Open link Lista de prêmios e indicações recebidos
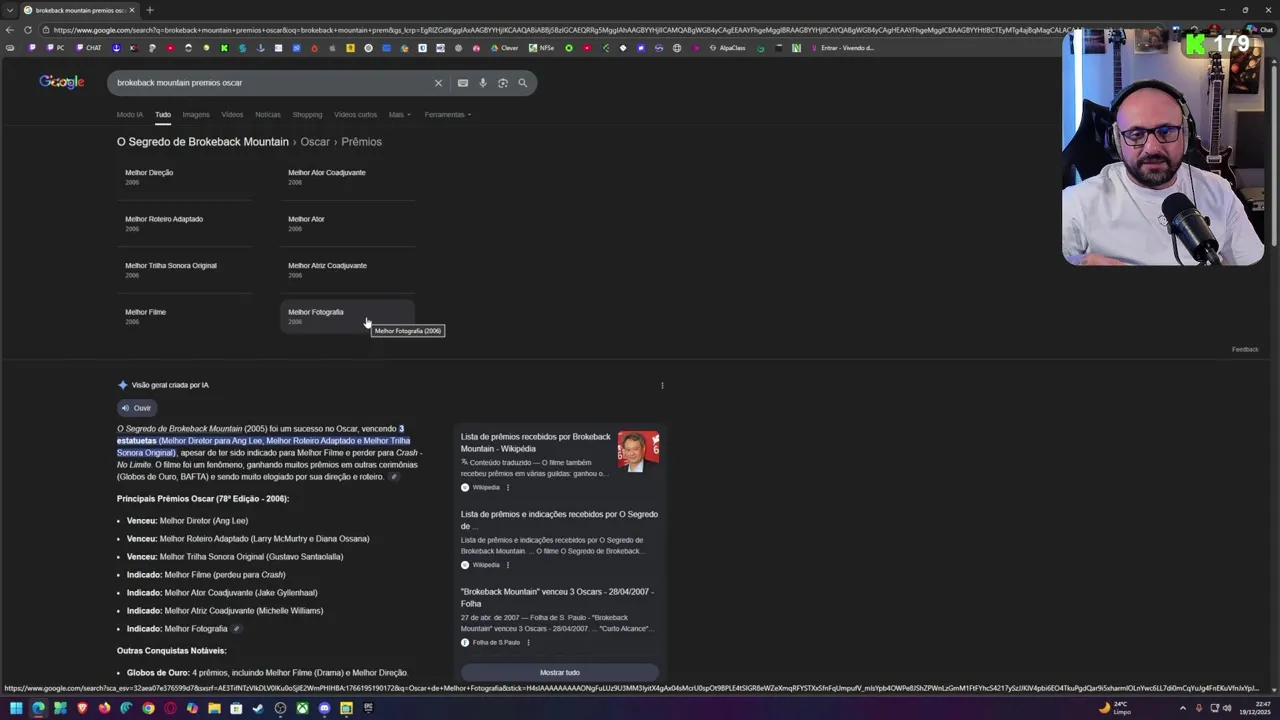This screenshot has height=720, width=1280. coord(559,520)
